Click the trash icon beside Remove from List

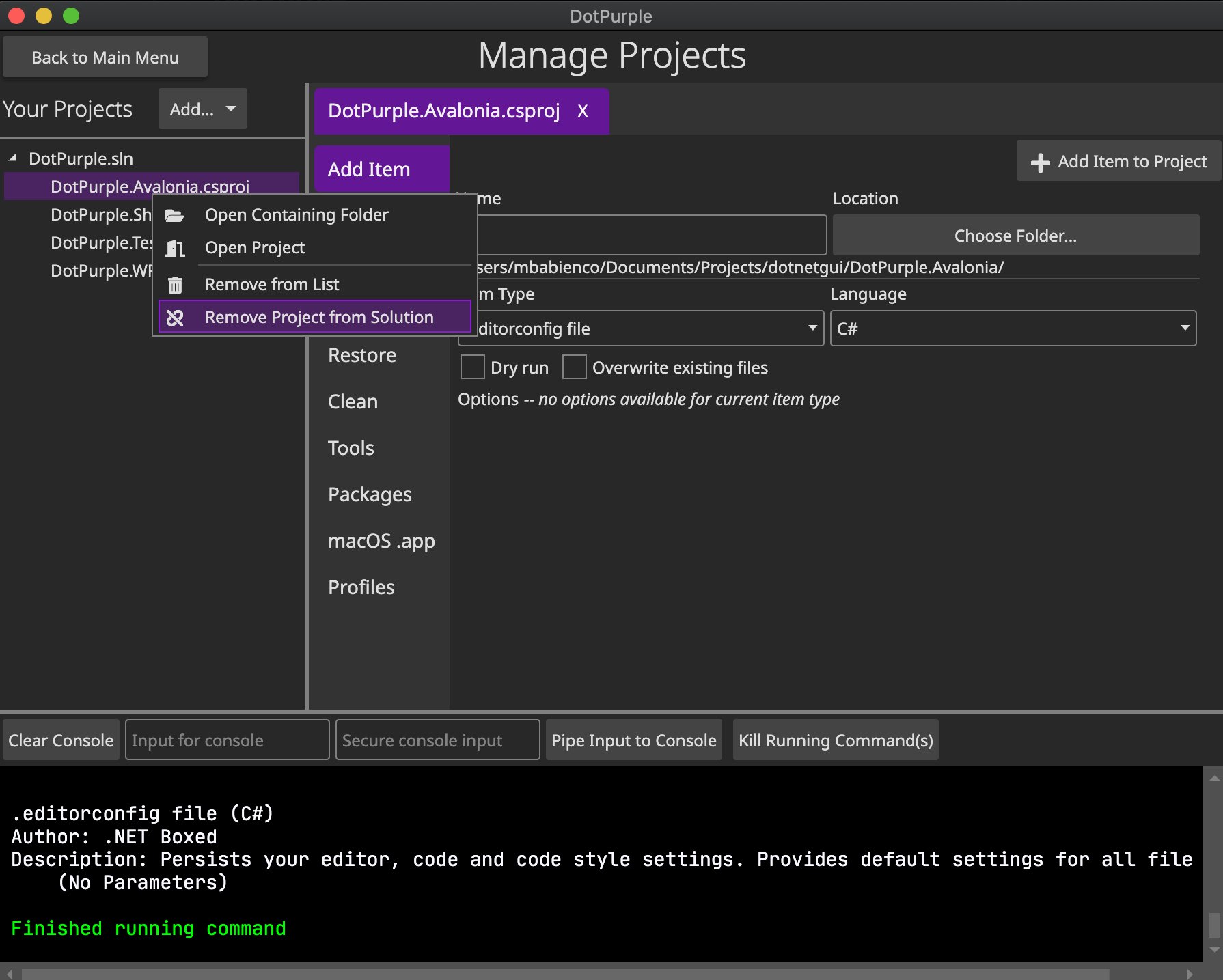point(175,285)
